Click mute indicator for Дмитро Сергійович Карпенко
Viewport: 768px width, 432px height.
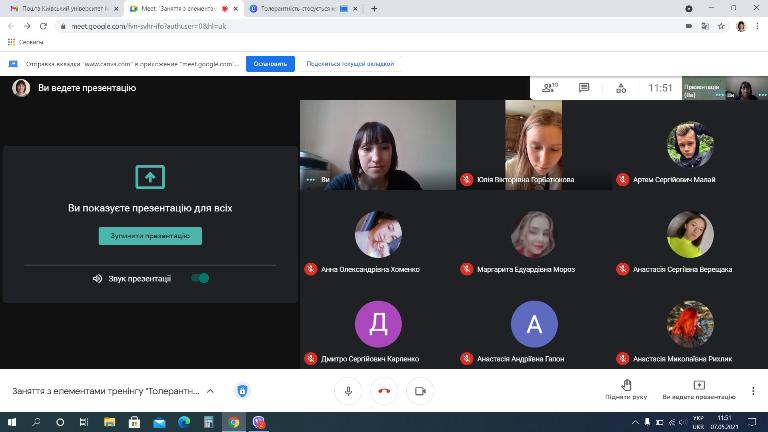point(311,359)
